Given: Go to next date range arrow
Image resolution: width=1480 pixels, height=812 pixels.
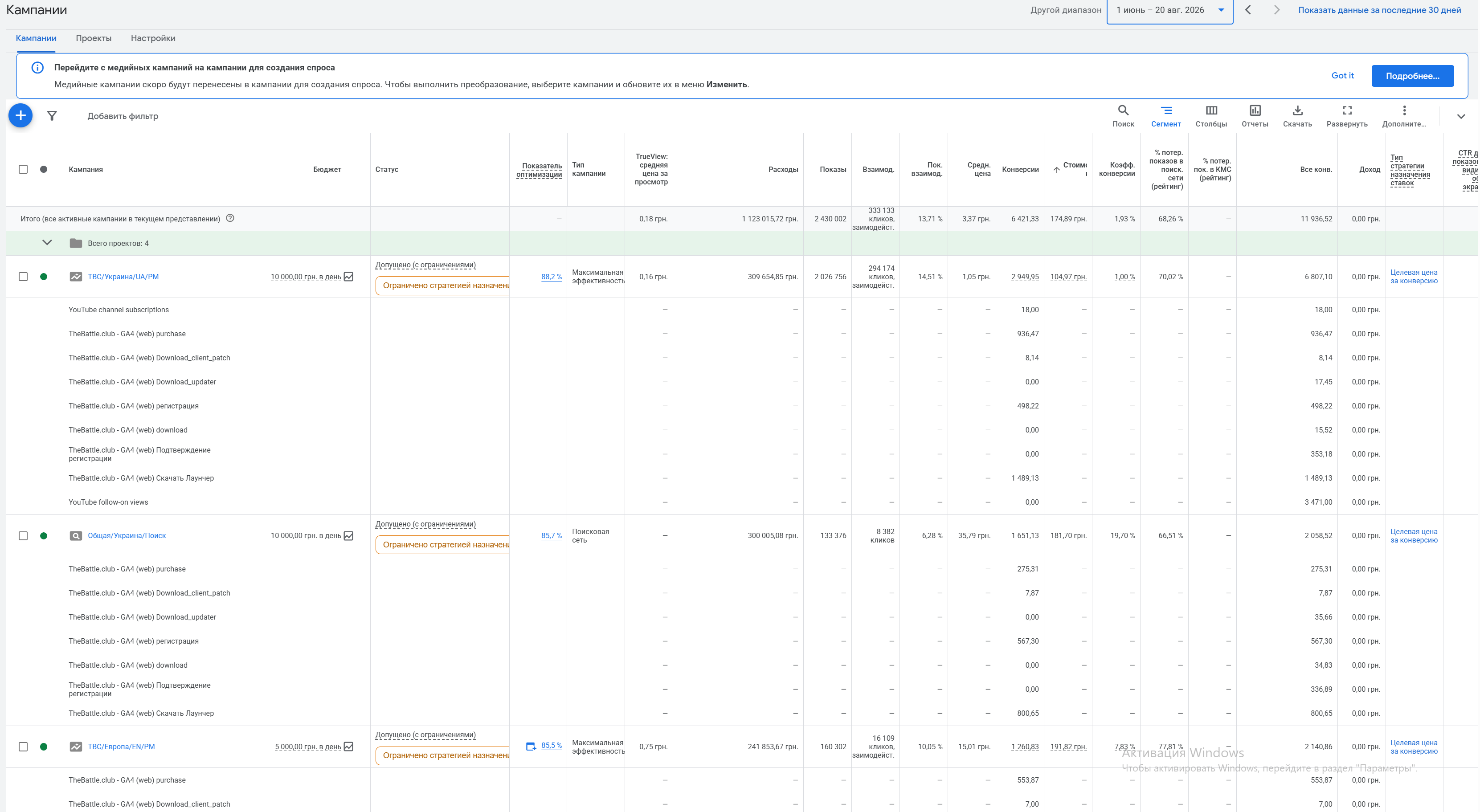Looking at the screenshot, I should [x=1276, y=10].
